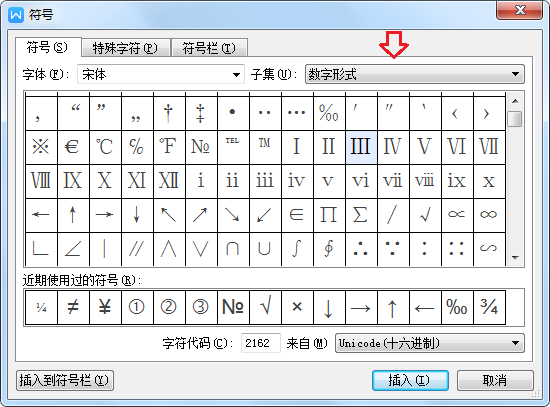
Task: Choose the TEL symbol
Action: (233, 147)
